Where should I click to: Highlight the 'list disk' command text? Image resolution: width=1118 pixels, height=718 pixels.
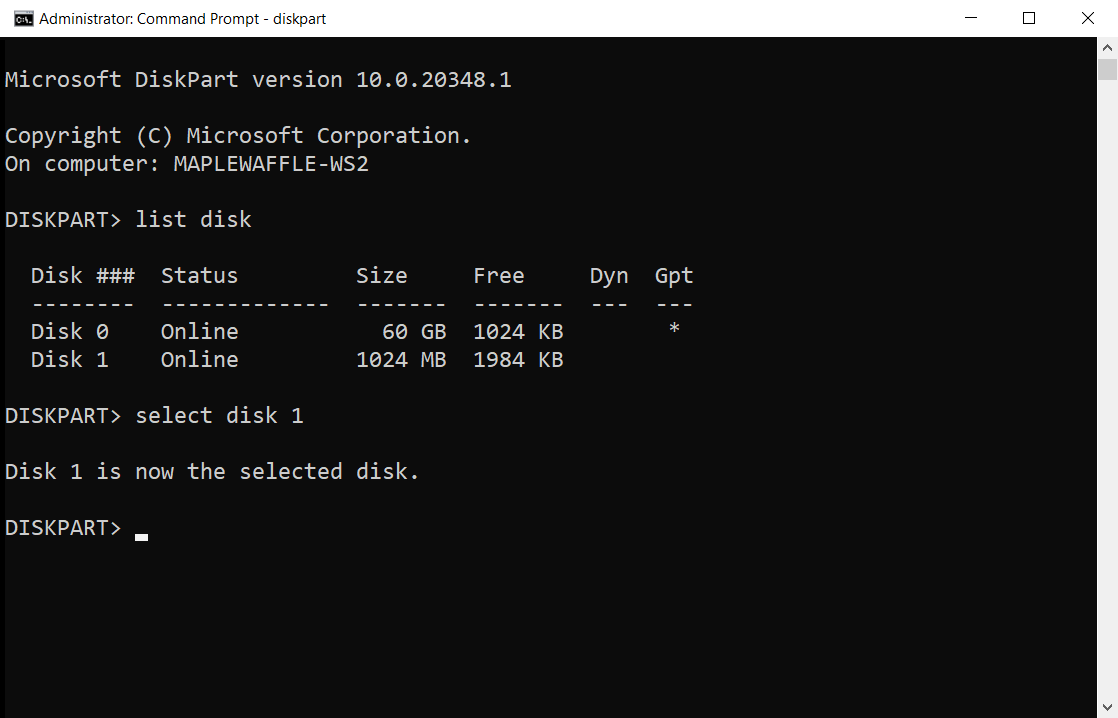[x=193, y=219]
